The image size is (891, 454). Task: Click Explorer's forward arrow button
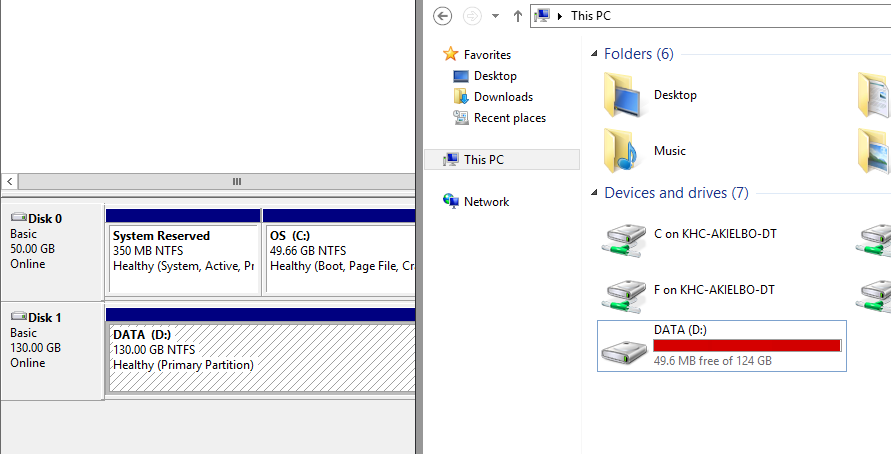coord(472,16)
